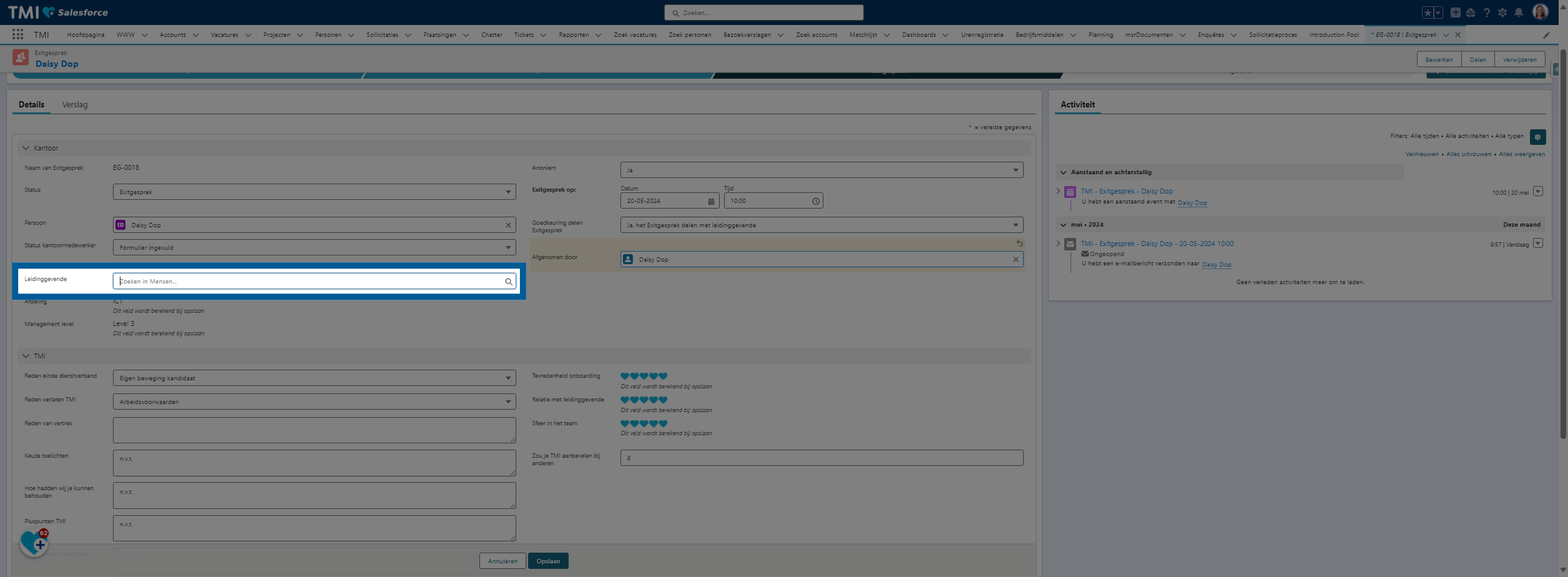
Task: Open the App Launcher grid icon
Action: point(17,35)
